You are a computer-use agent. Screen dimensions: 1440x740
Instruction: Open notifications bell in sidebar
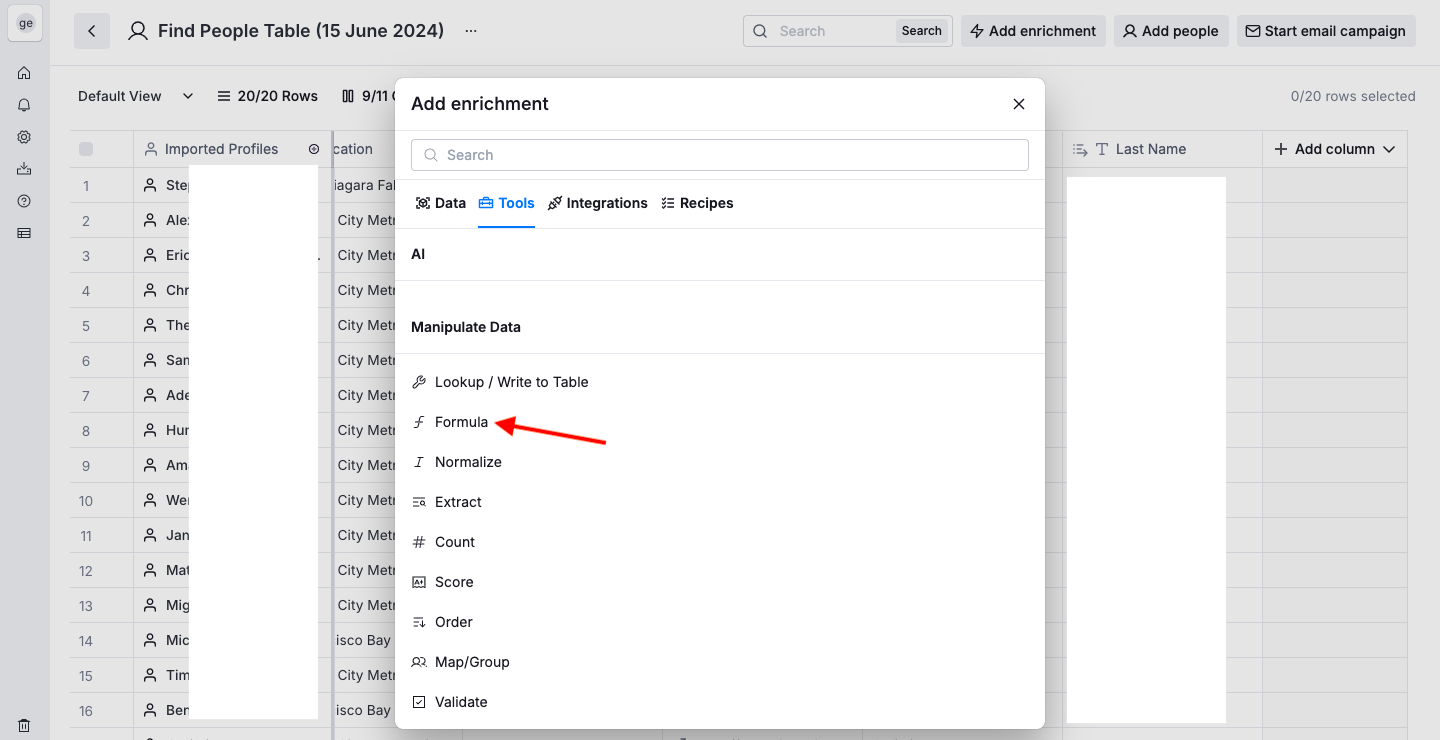24,105
